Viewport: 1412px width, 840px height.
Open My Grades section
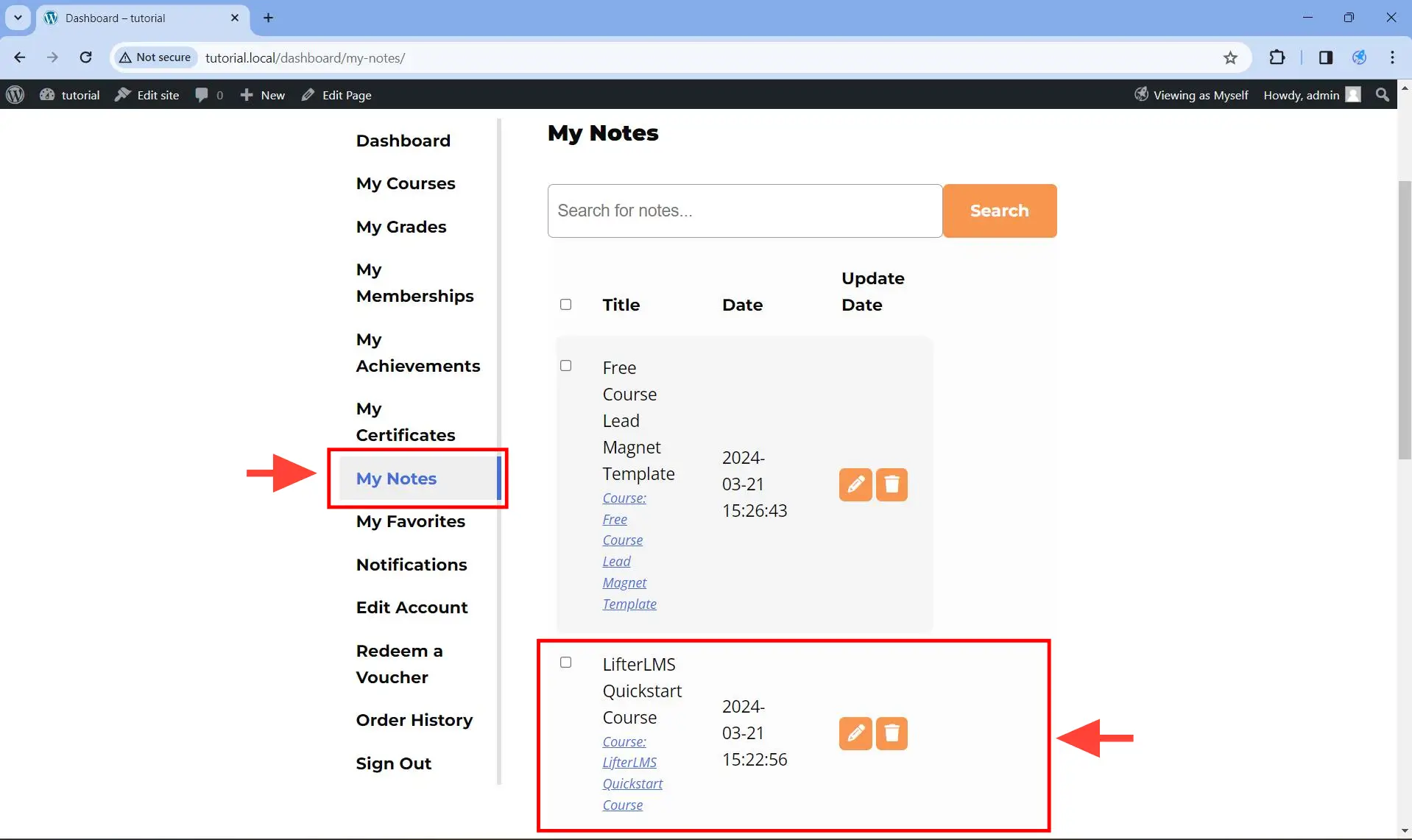401,227
